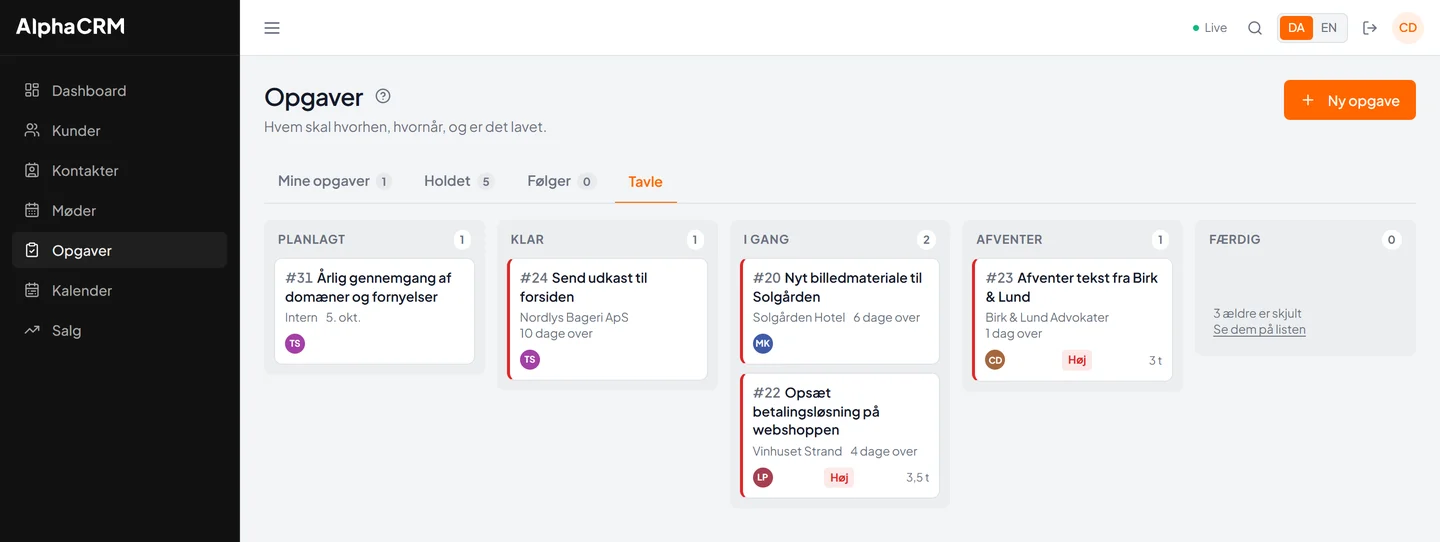This screenshot has width=1440, height=542.
Task: Open the CD user avatar menu
Action: click(x=1408, y=28)
